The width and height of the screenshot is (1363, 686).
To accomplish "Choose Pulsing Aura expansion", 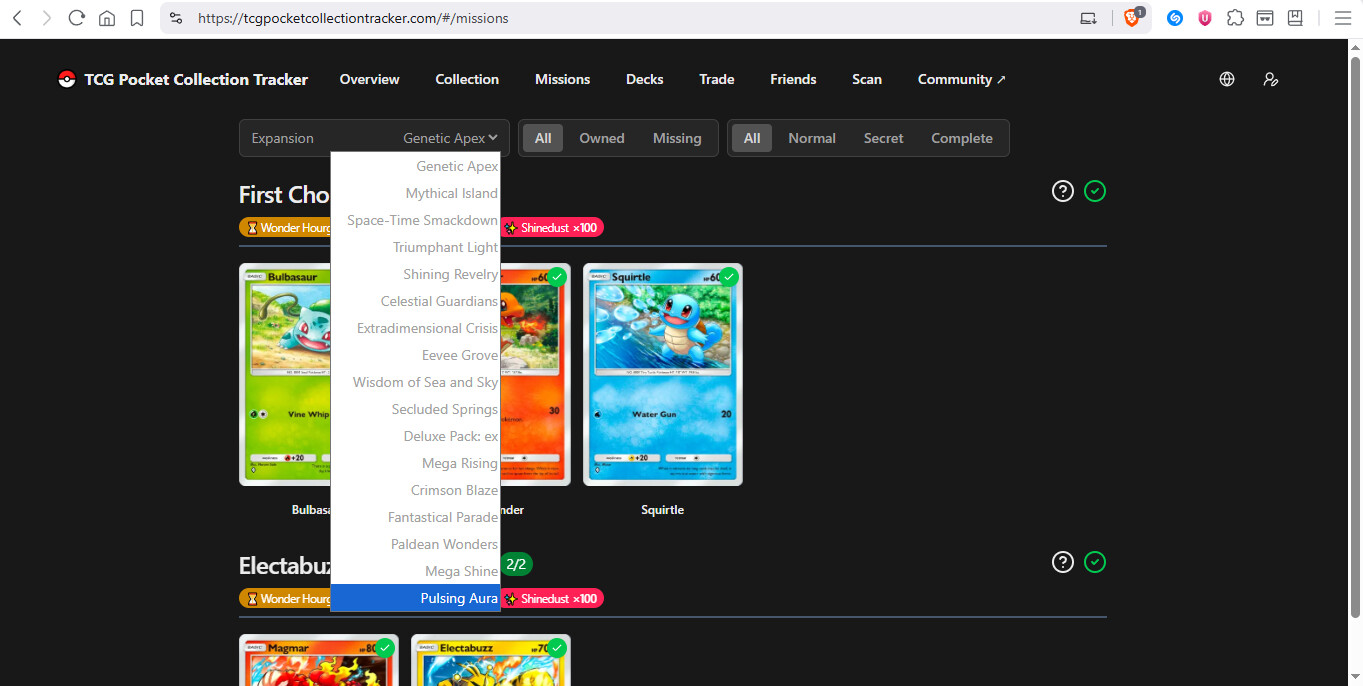I will pos(416,598).
